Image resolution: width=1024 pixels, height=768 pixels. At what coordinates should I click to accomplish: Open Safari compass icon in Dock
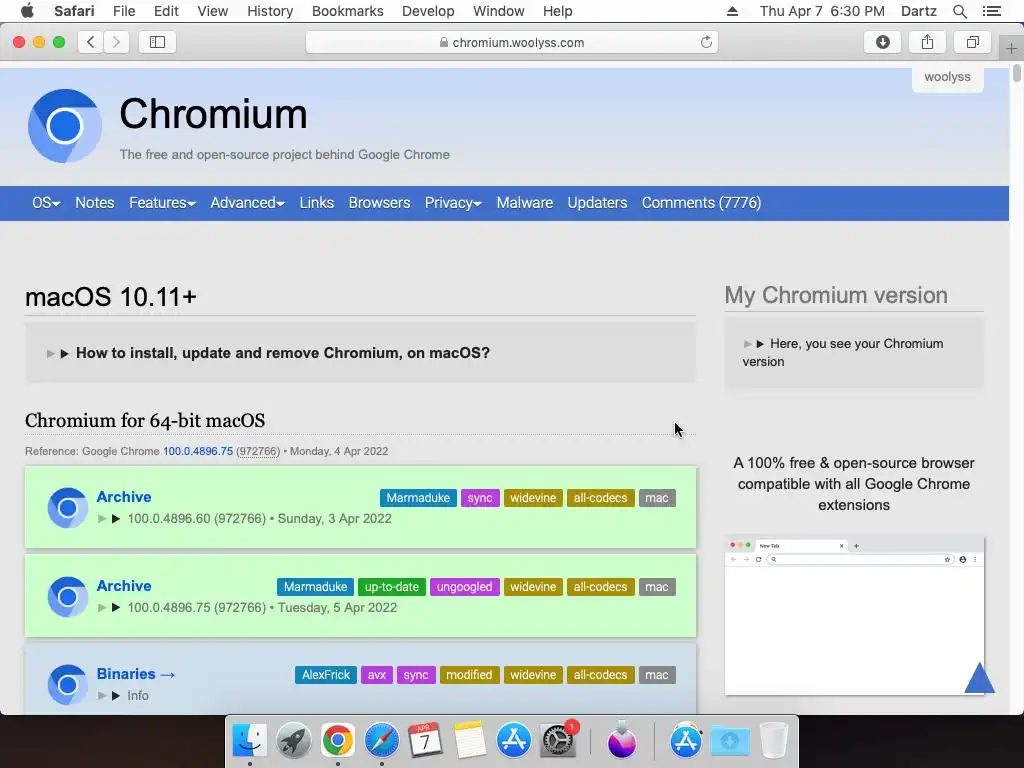pos(381,741)
